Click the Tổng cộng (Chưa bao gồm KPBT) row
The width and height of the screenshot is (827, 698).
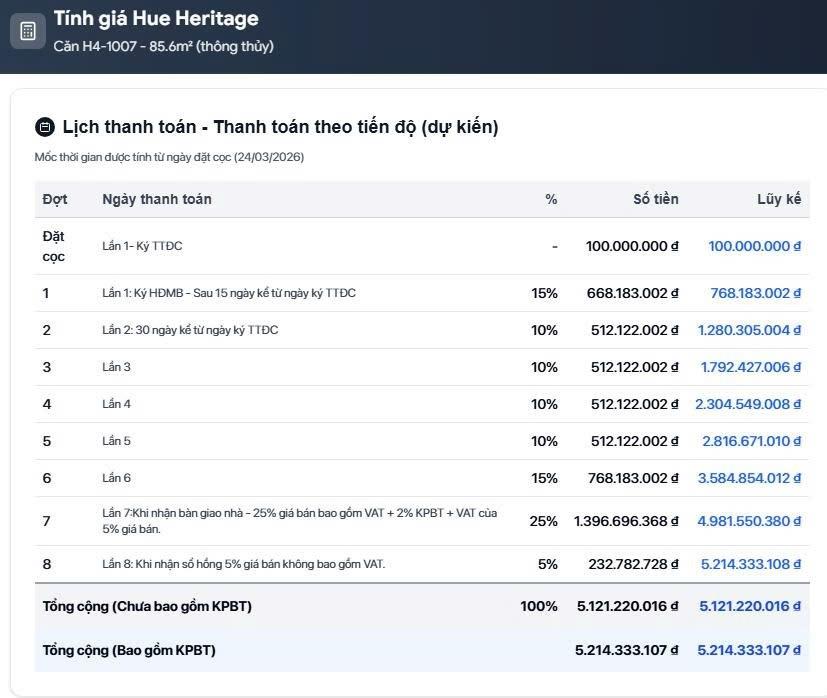pos(147,606)
